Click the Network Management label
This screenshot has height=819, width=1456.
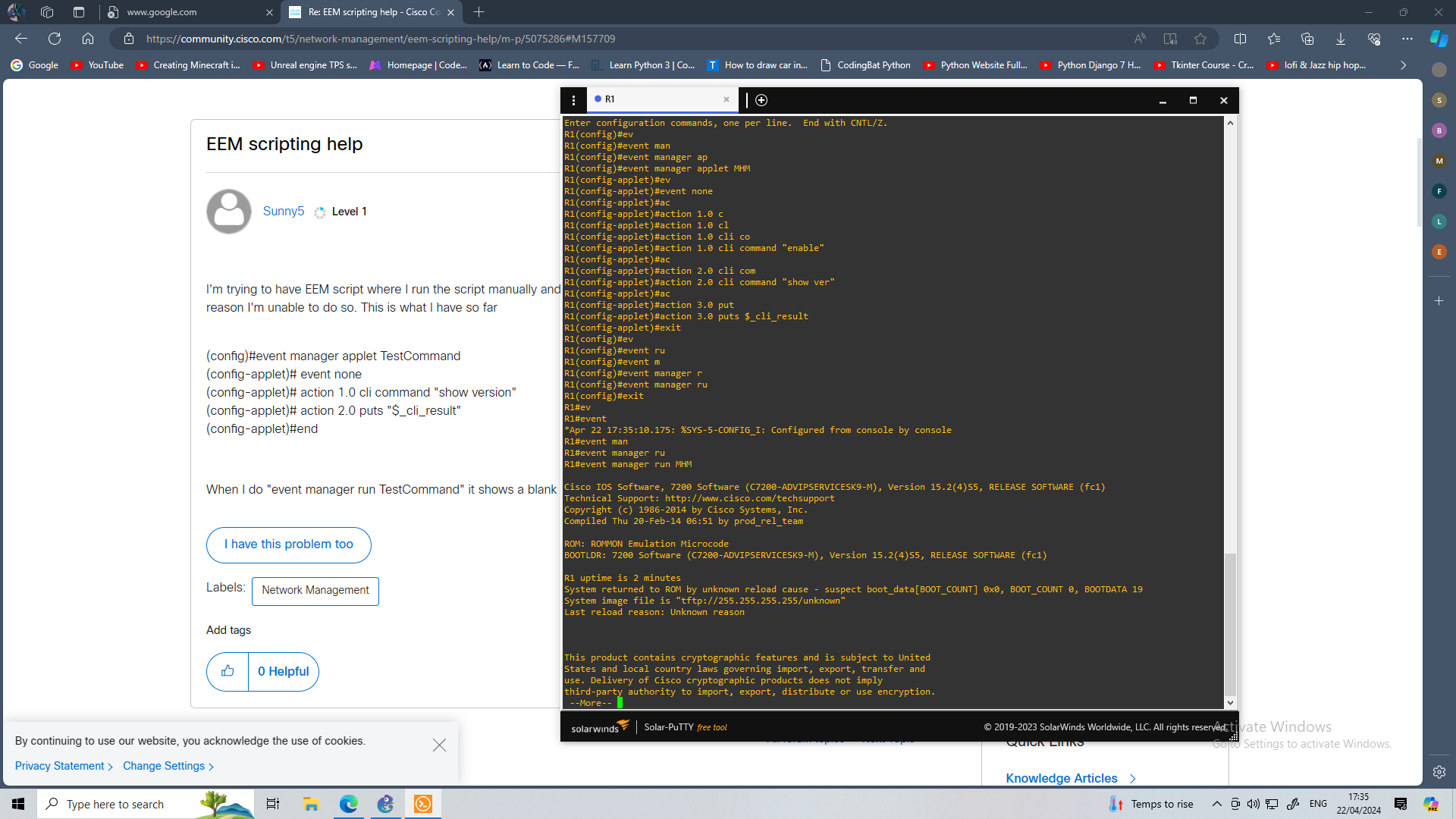click(315, 591)
